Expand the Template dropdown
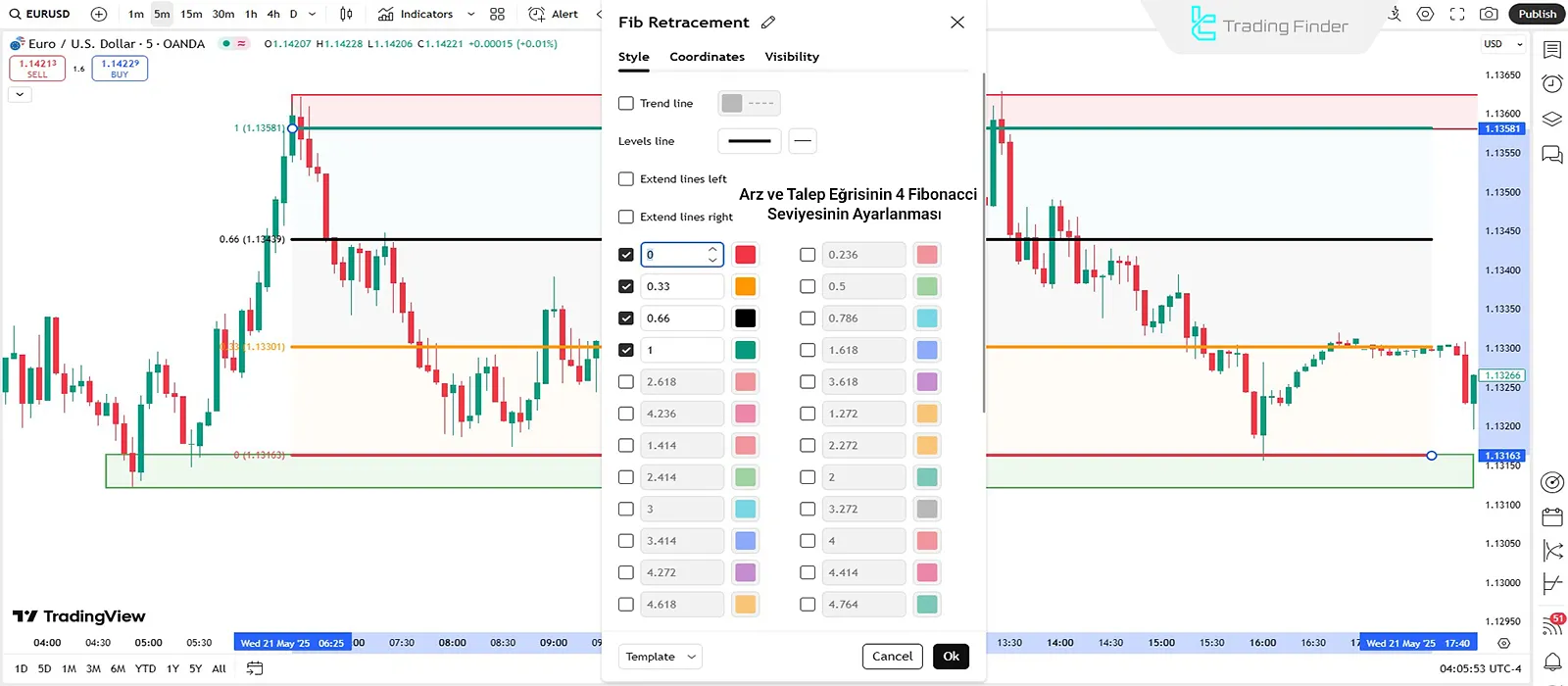Image resolution: width=1568 pixels, height=686 pixels. point(660,657)
